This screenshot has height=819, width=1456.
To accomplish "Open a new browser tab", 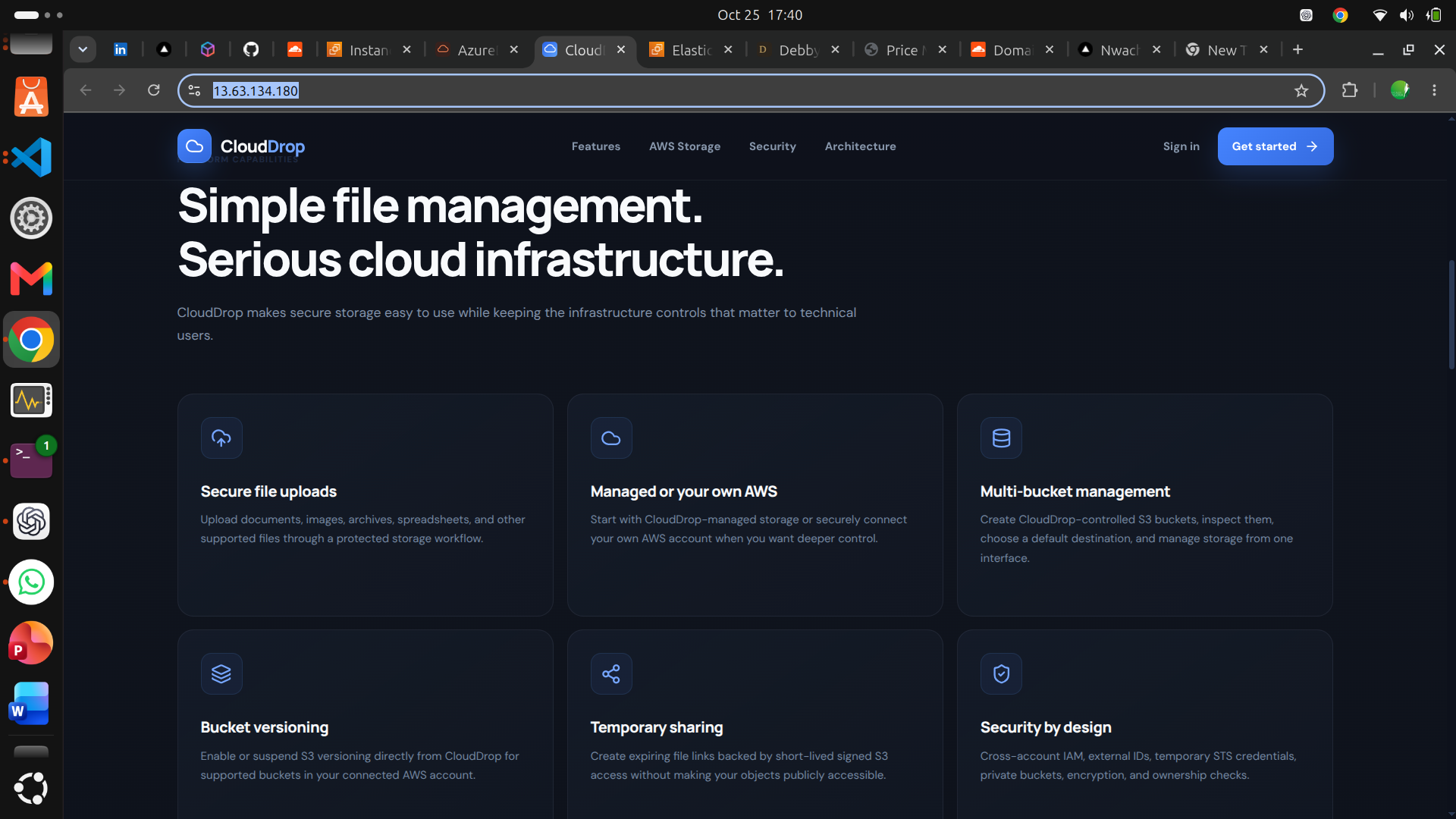I will pos(1298,49).
